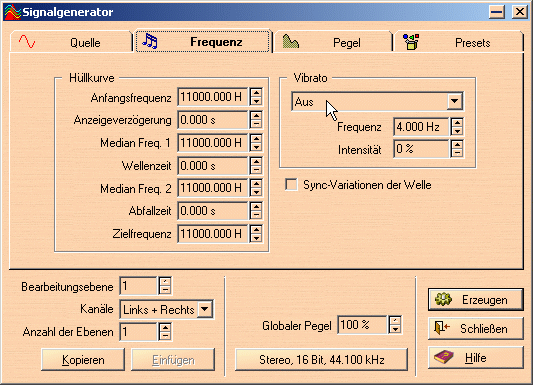
Task: Click the Bearbeitungsebene field
Action: tap(138, 286)
